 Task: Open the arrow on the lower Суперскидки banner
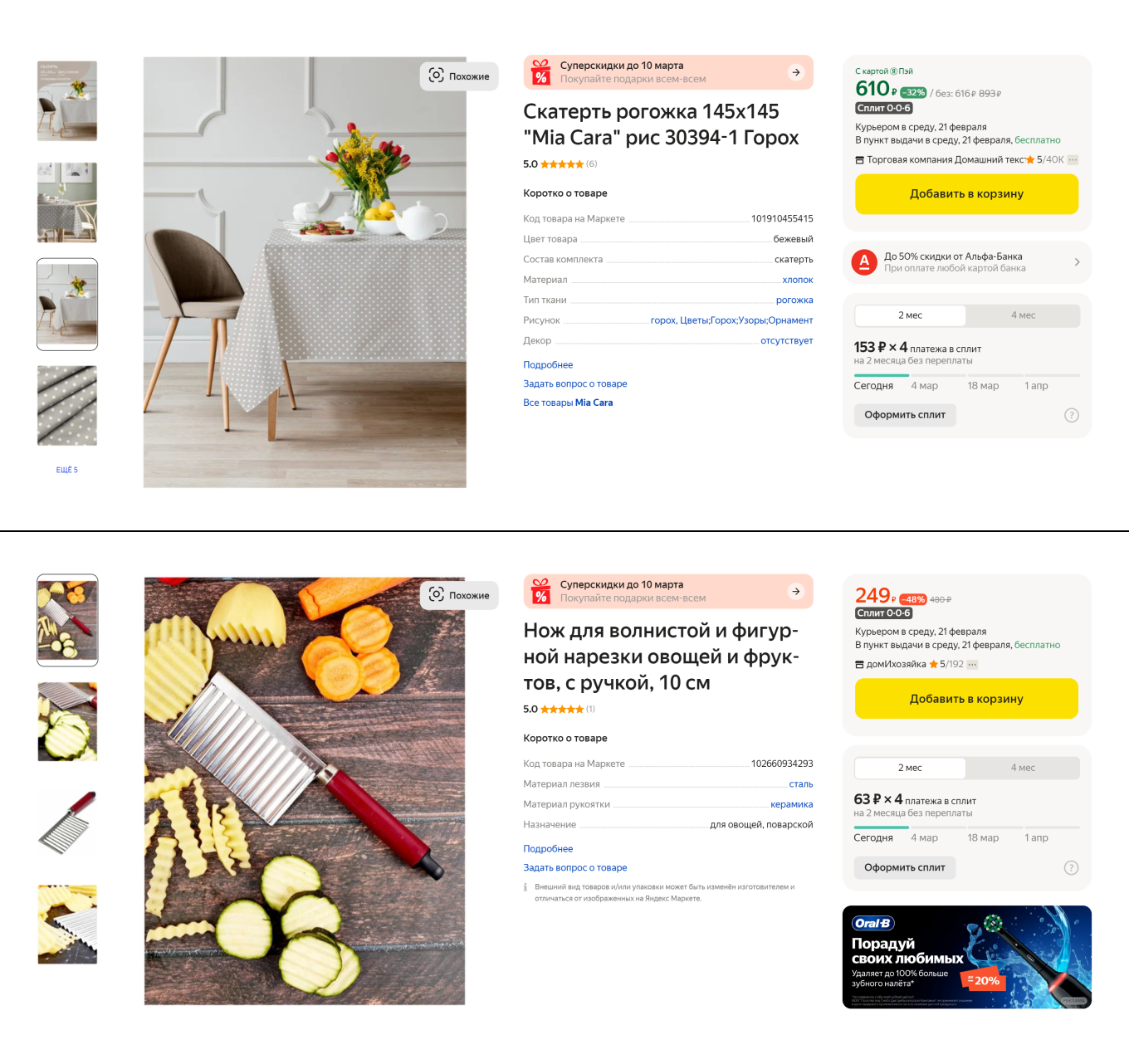[x=796, y=592]
